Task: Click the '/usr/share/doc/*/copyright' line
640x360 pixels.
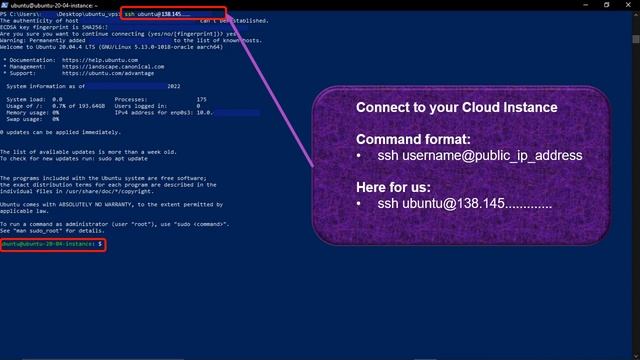Action: (77, 191)
